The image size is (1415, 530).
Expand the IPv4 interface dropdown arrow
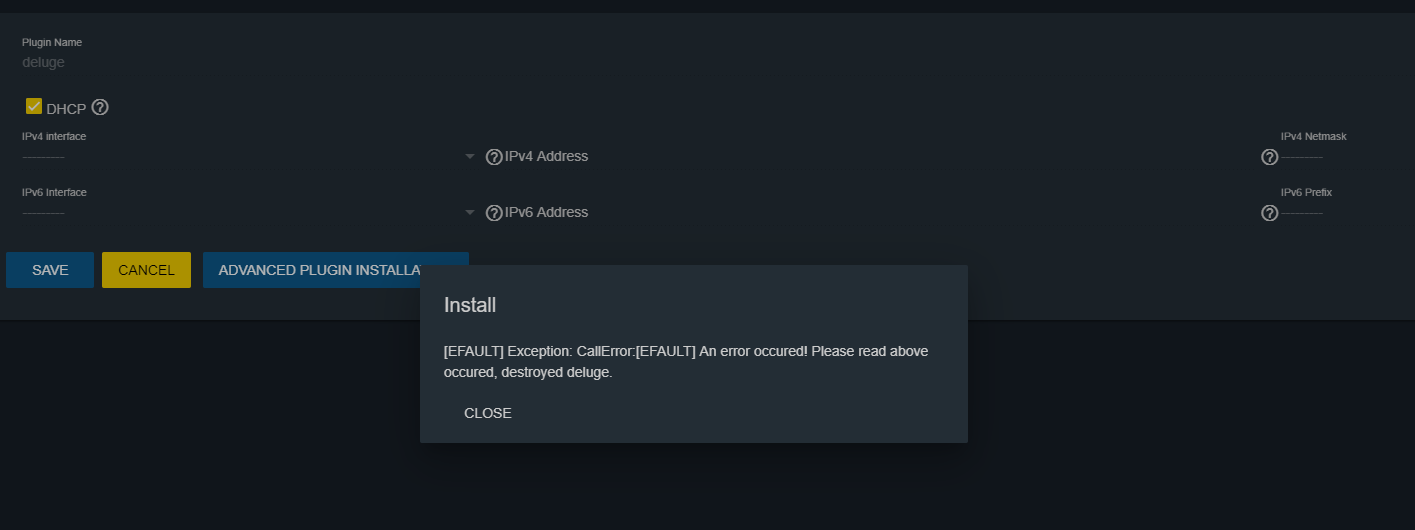(470, 157)
